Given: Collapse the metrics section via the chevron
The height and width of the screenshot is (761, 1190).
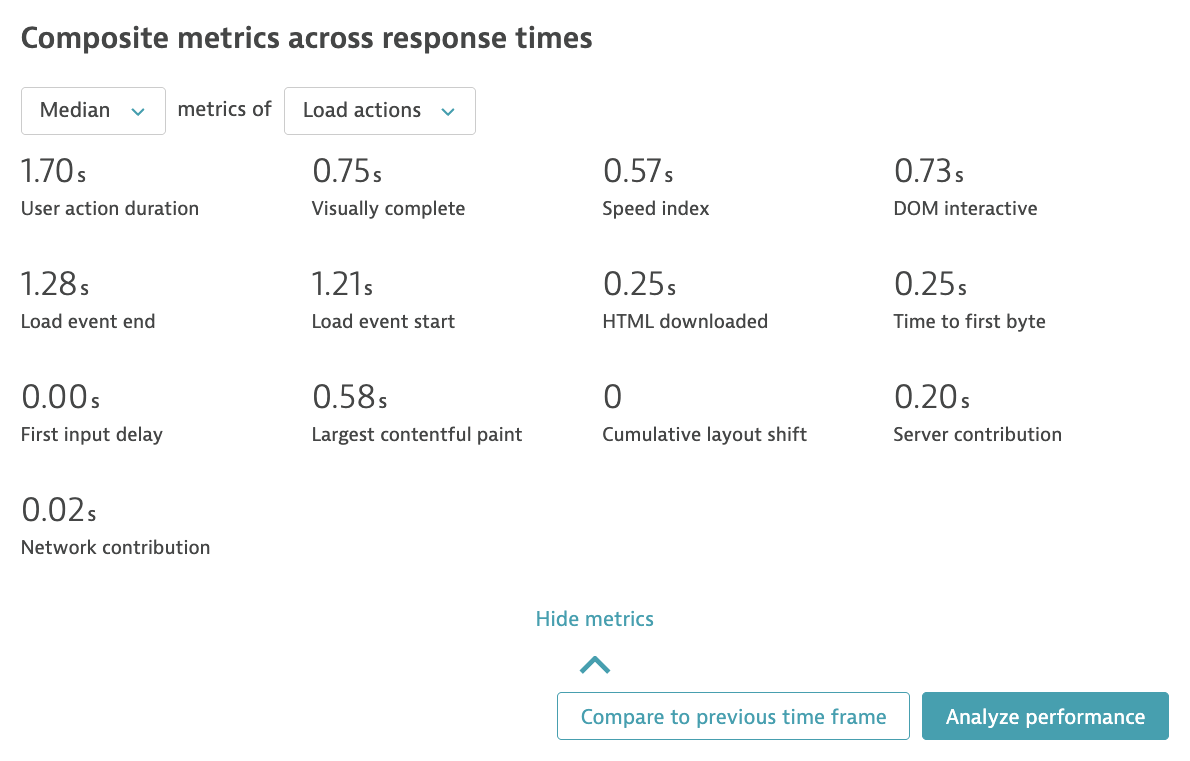Looking at the screenshot, I should 595,664.
